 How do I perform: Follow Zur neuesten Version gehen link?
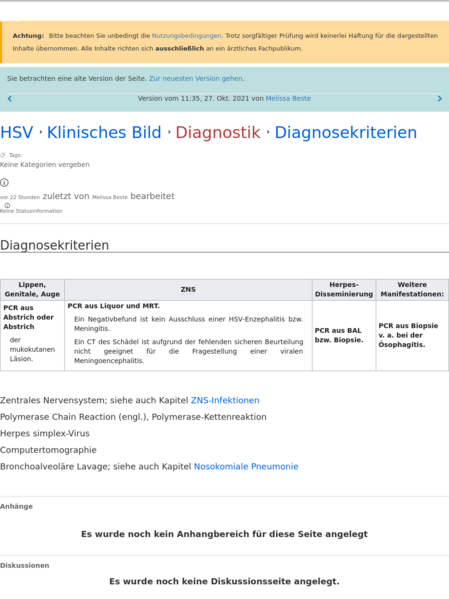coord(196,78)
